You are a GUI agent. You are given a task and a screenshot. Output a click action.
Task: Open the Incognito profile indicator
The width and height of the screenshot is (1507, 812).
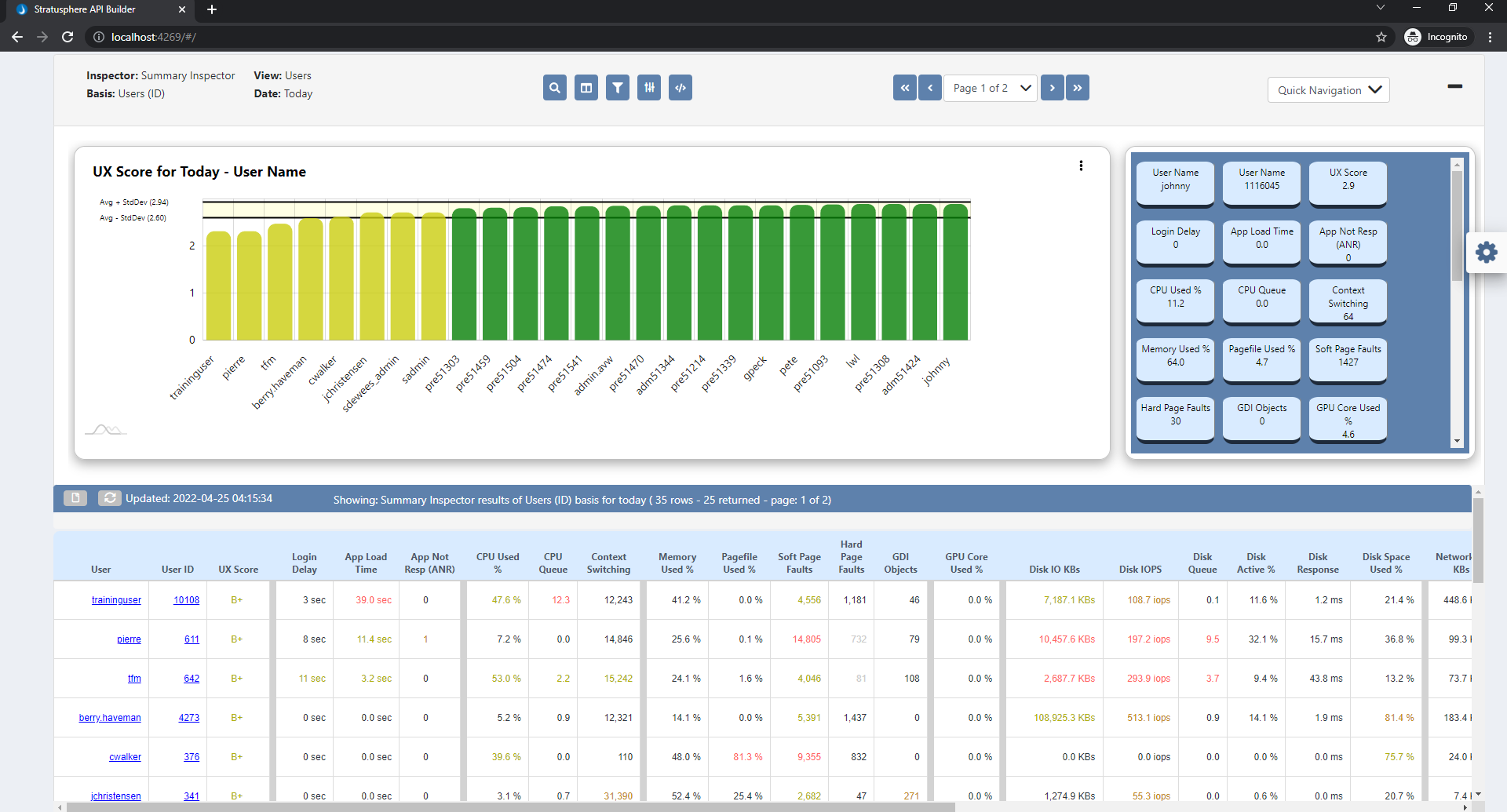[x=1436, y=37]
